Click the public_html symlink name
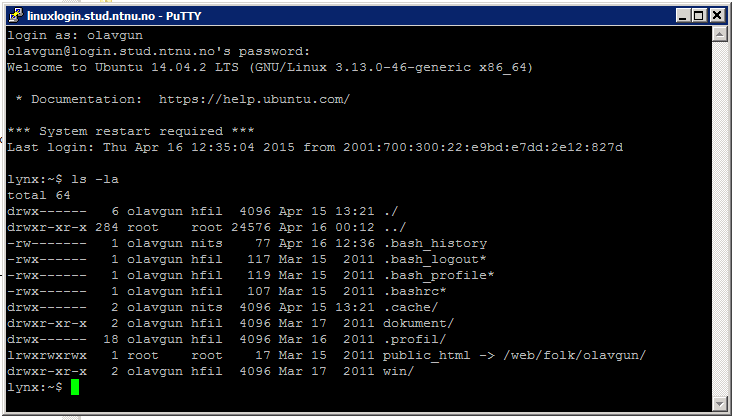This screenshot has height=420, width=734. tap(426, 355)
